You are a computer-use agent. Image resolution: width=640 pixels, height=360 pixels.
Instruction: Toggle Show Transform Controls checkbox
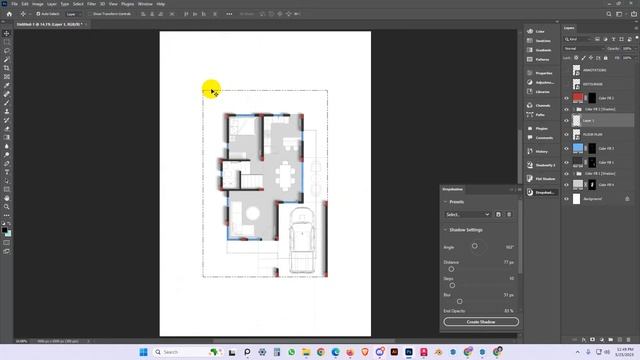pyautogui.click(x=91, y=14)
